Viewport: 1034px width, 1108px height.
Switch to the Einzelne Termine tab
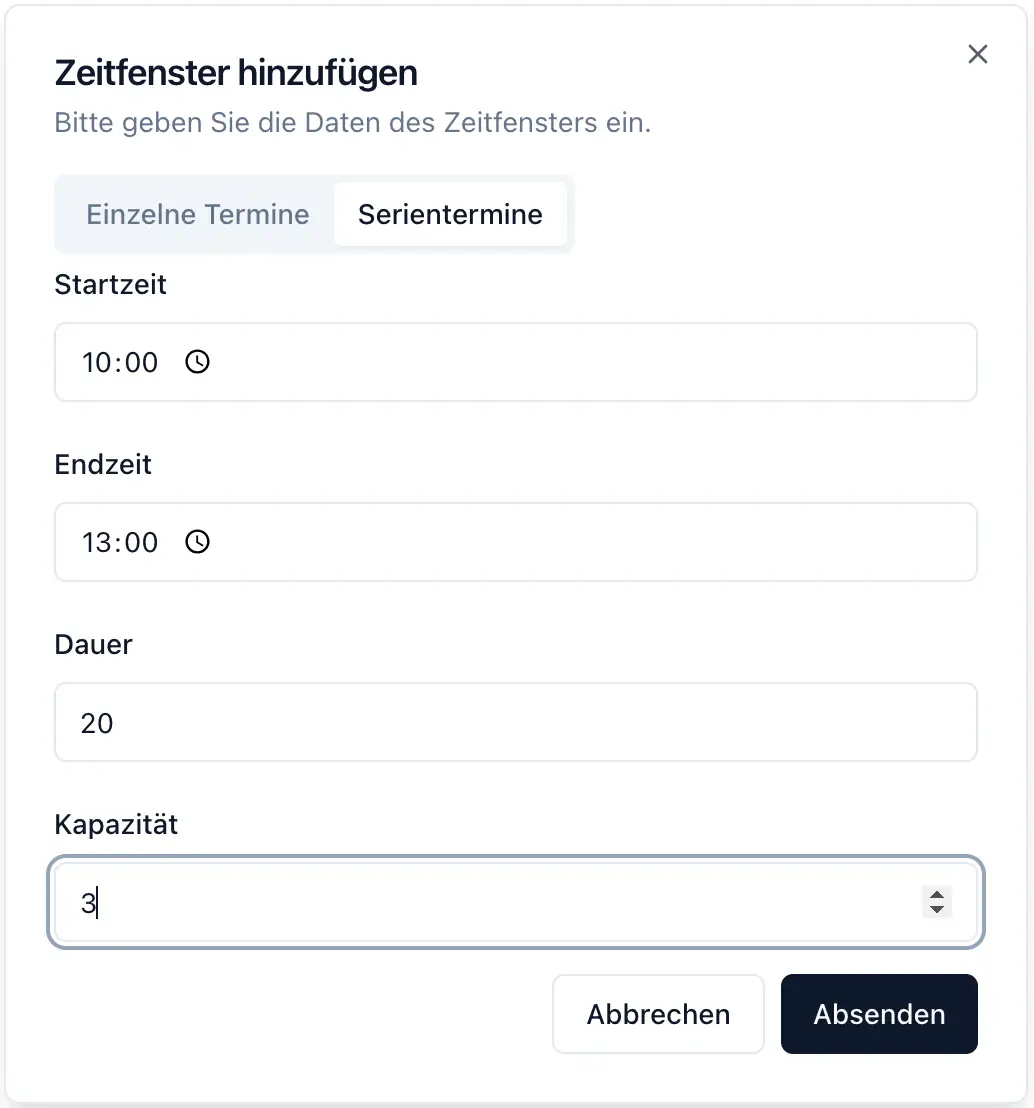197,215
